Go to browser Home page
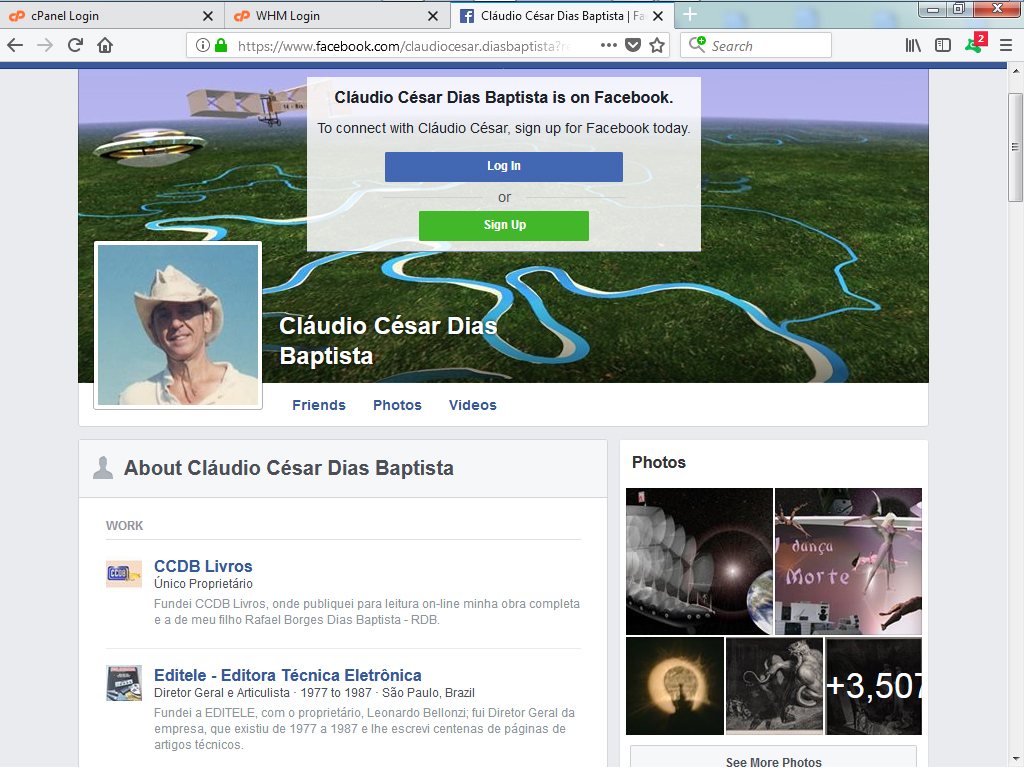The width and height of the screenshot is (1024, 768). pos(105,45)
